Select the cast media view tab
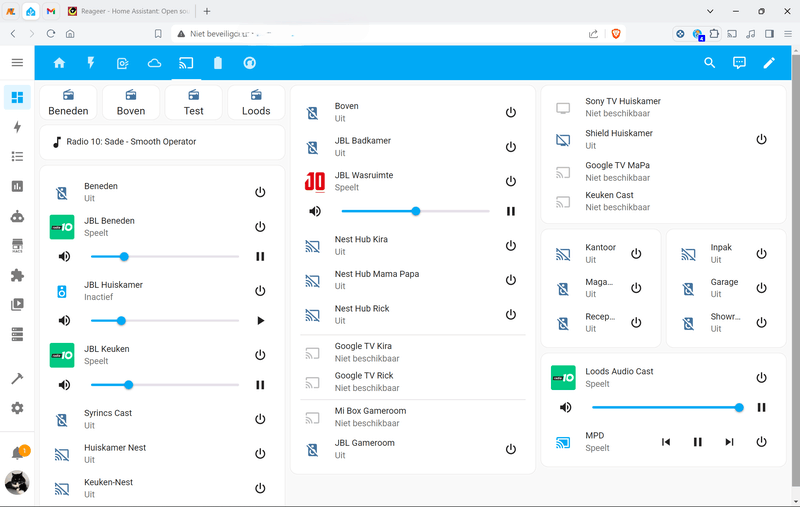 coord(186,63)
